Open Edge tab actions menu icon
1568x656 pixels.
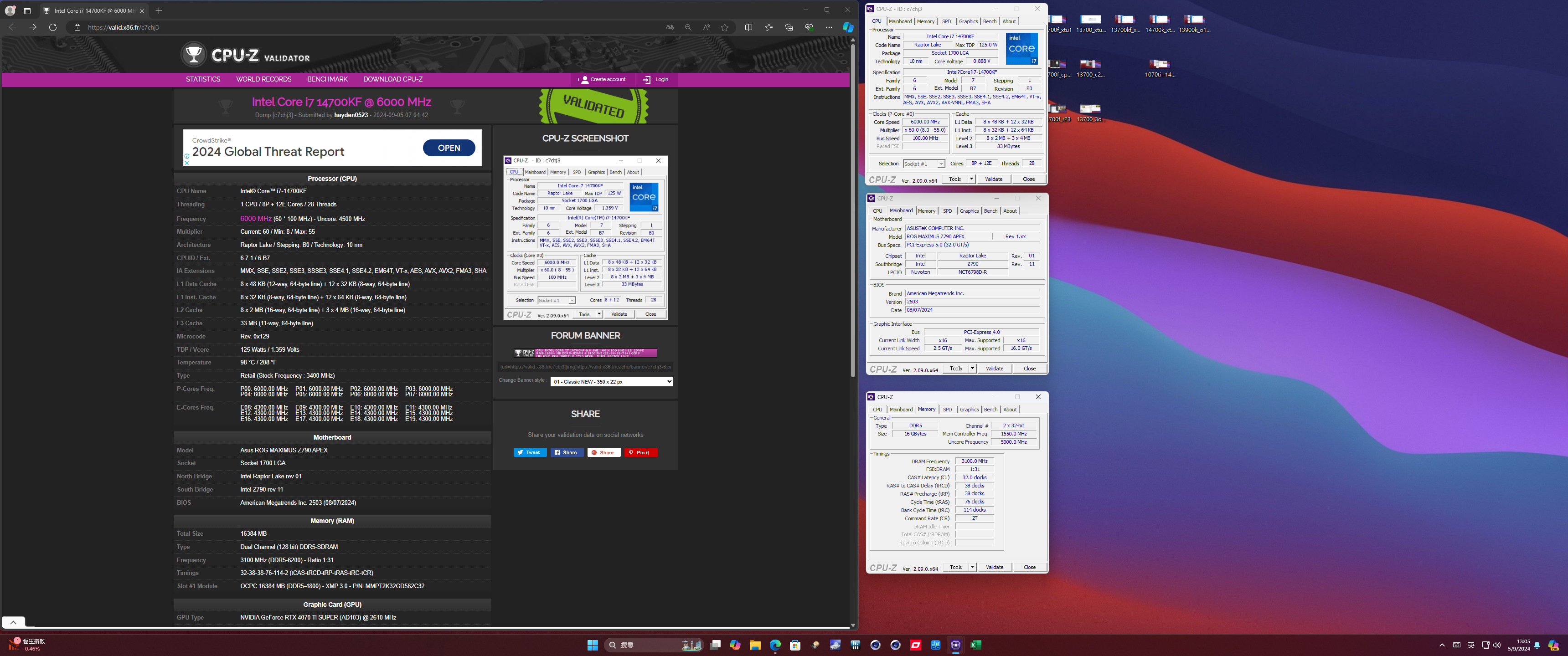point(27,10)
